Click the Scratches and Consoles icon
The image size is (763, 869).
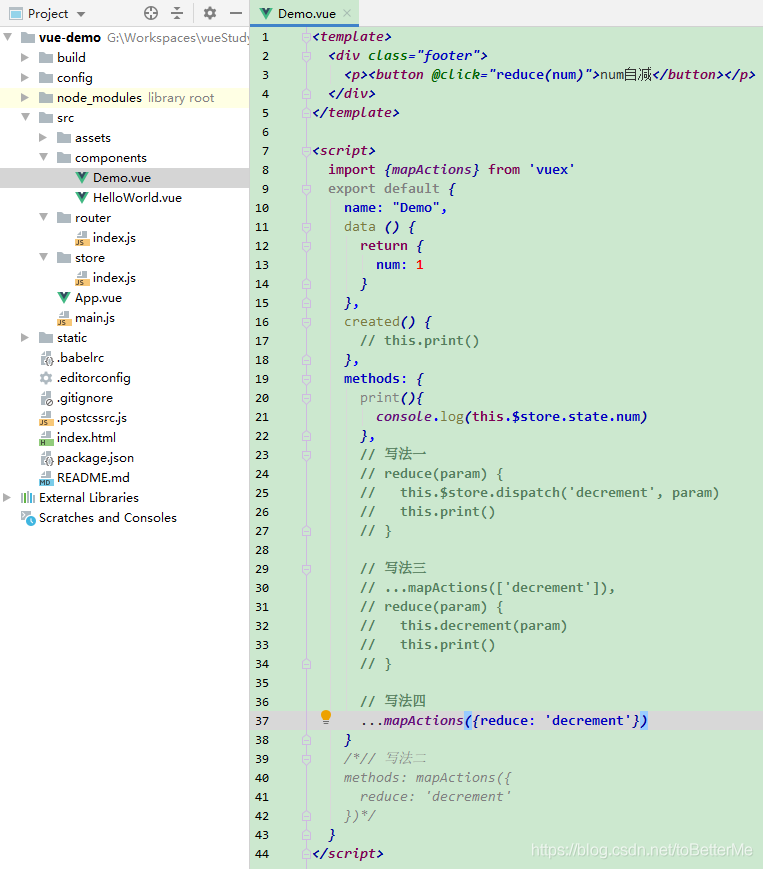[28, 518]
